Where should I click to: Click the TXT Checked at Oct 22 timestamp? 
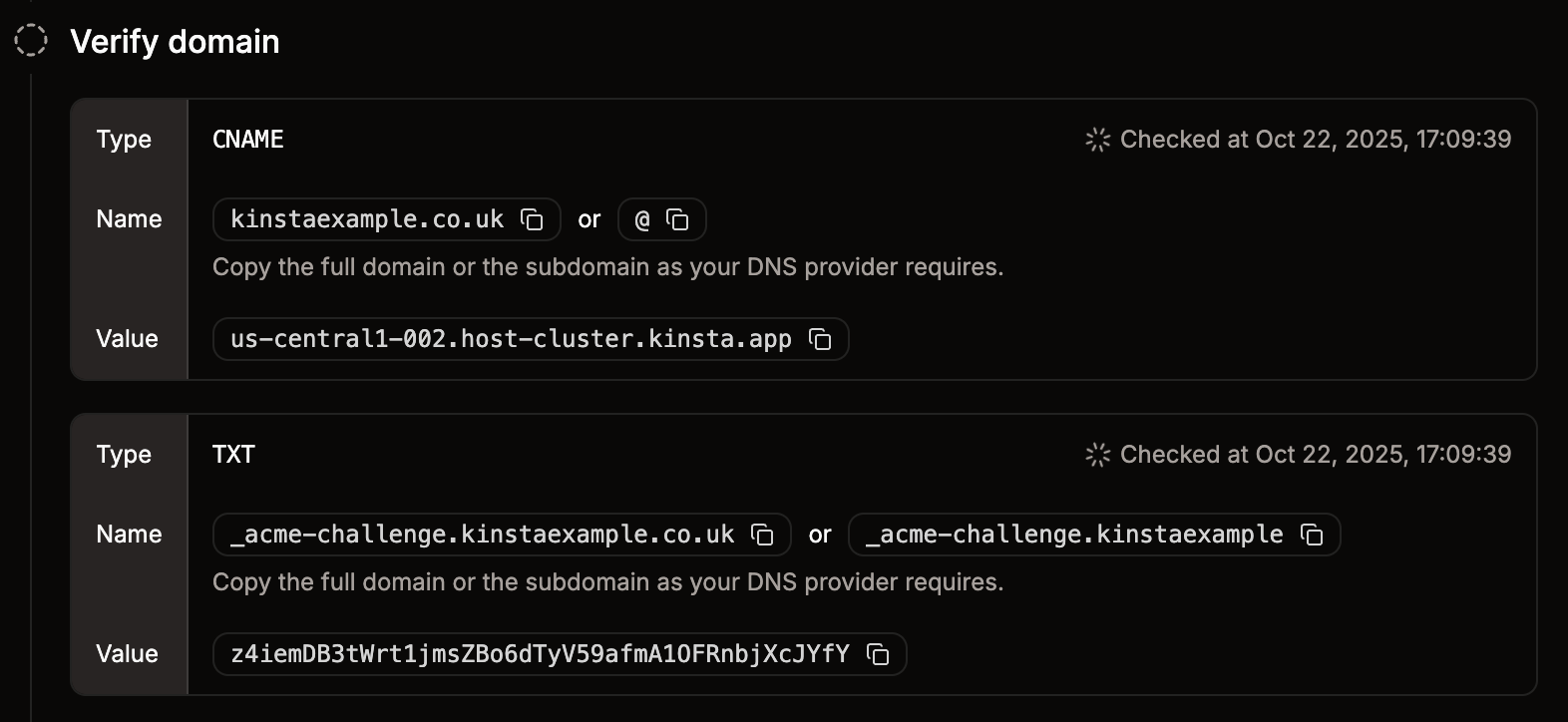coord(1315,455)
